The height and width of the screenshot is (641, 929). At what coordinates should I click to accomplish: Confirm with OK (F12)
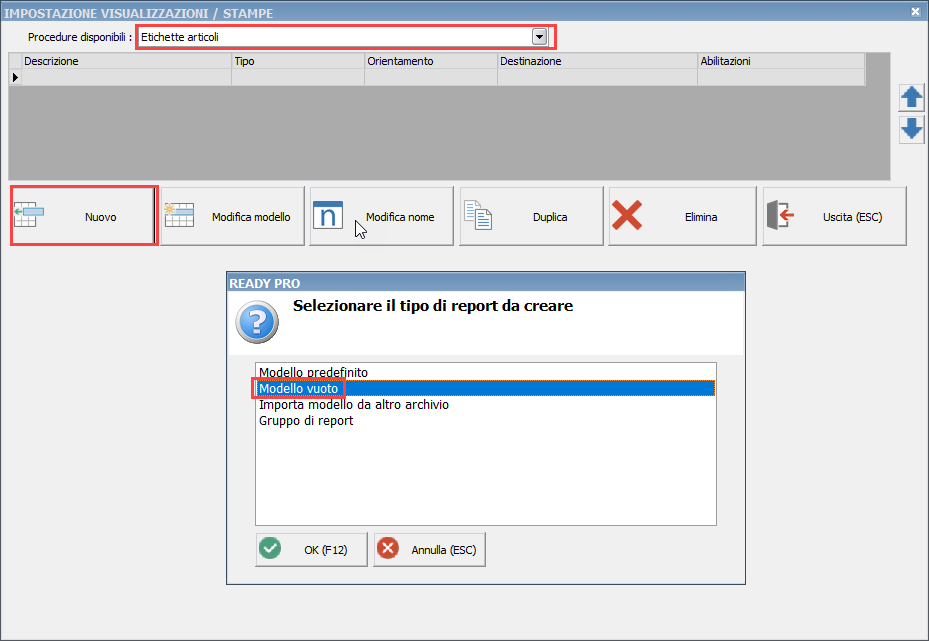(312, 549)
